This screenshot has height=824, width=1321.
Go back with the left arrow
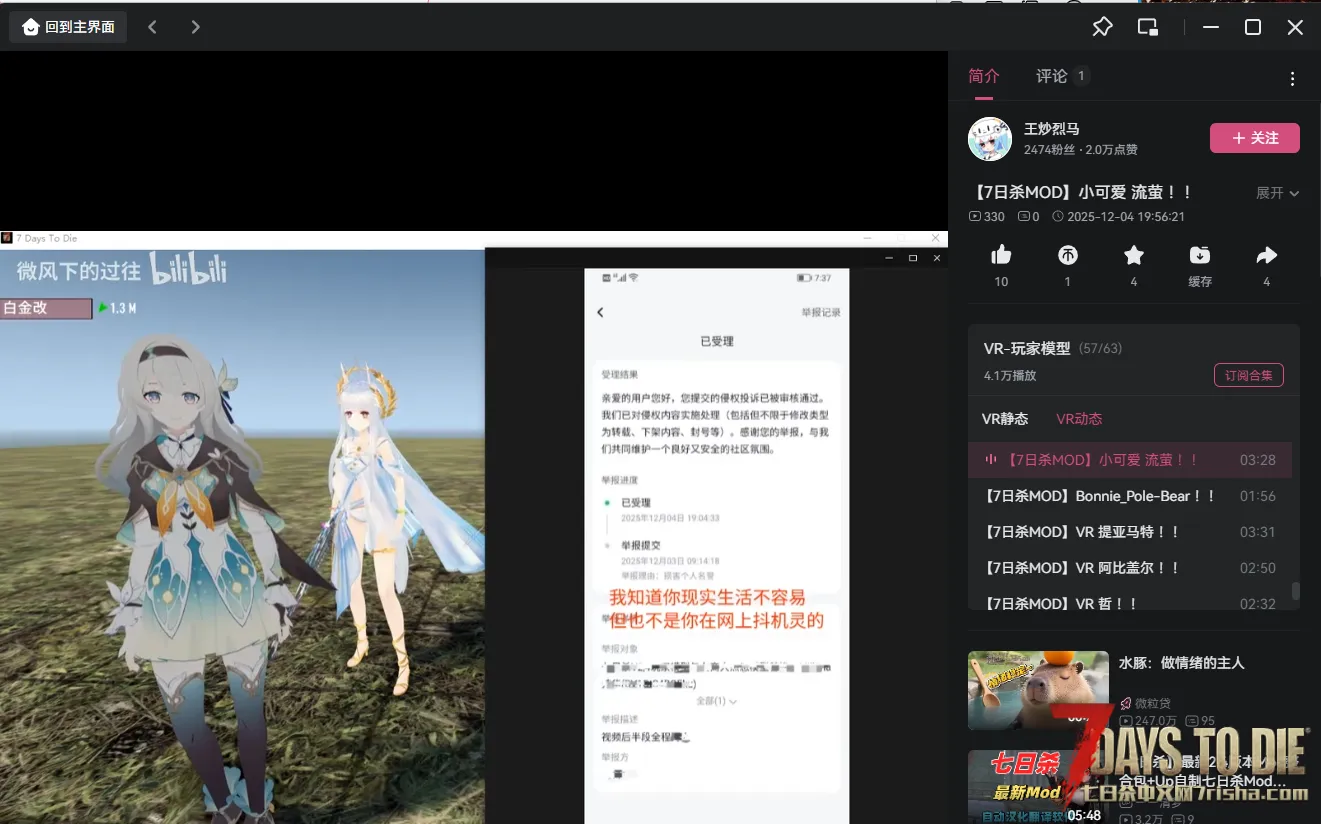tap(153, 27)
